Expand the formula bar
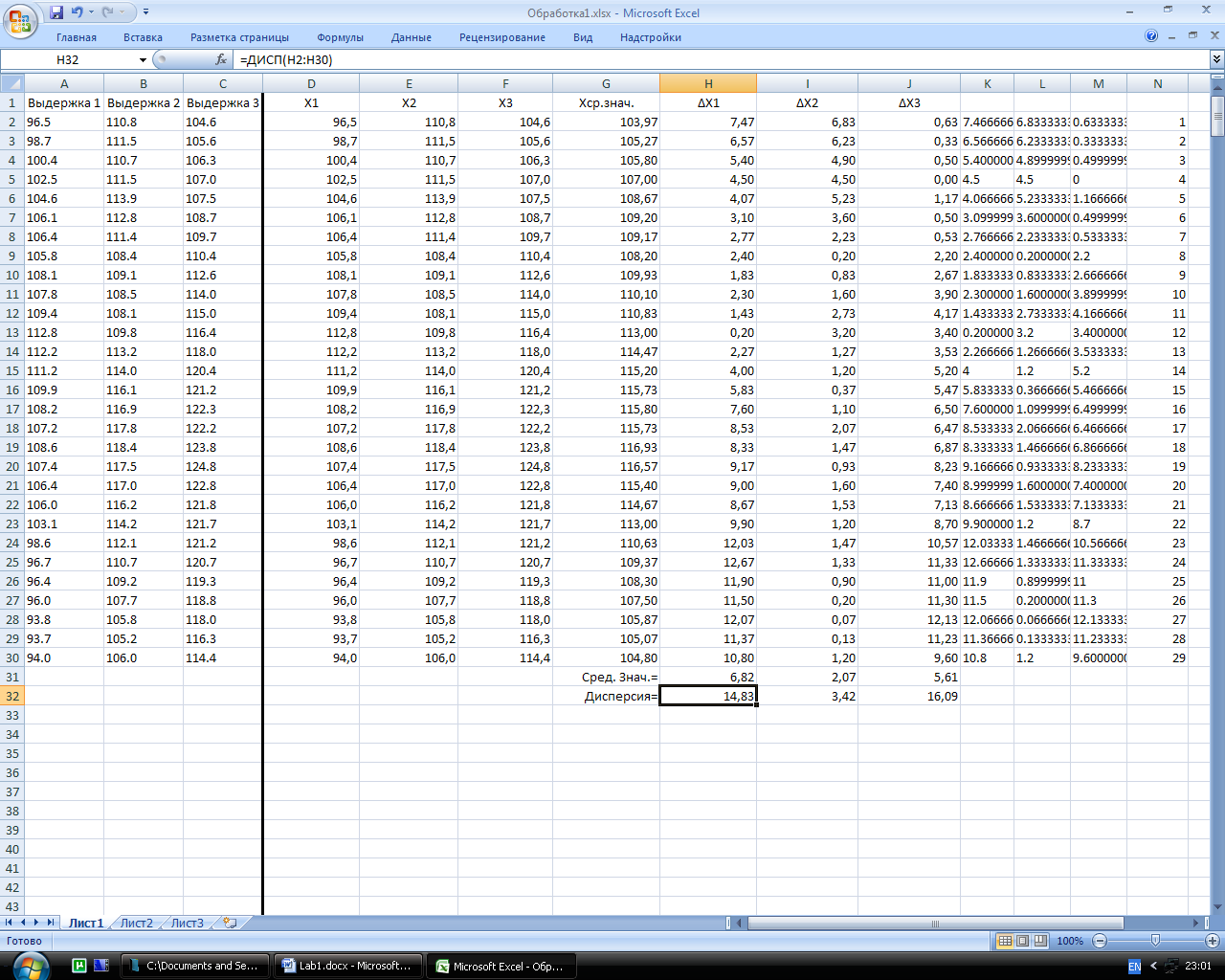This screenshot has height=980, width=1225. pyautogui.click(x=1216, y=59)
